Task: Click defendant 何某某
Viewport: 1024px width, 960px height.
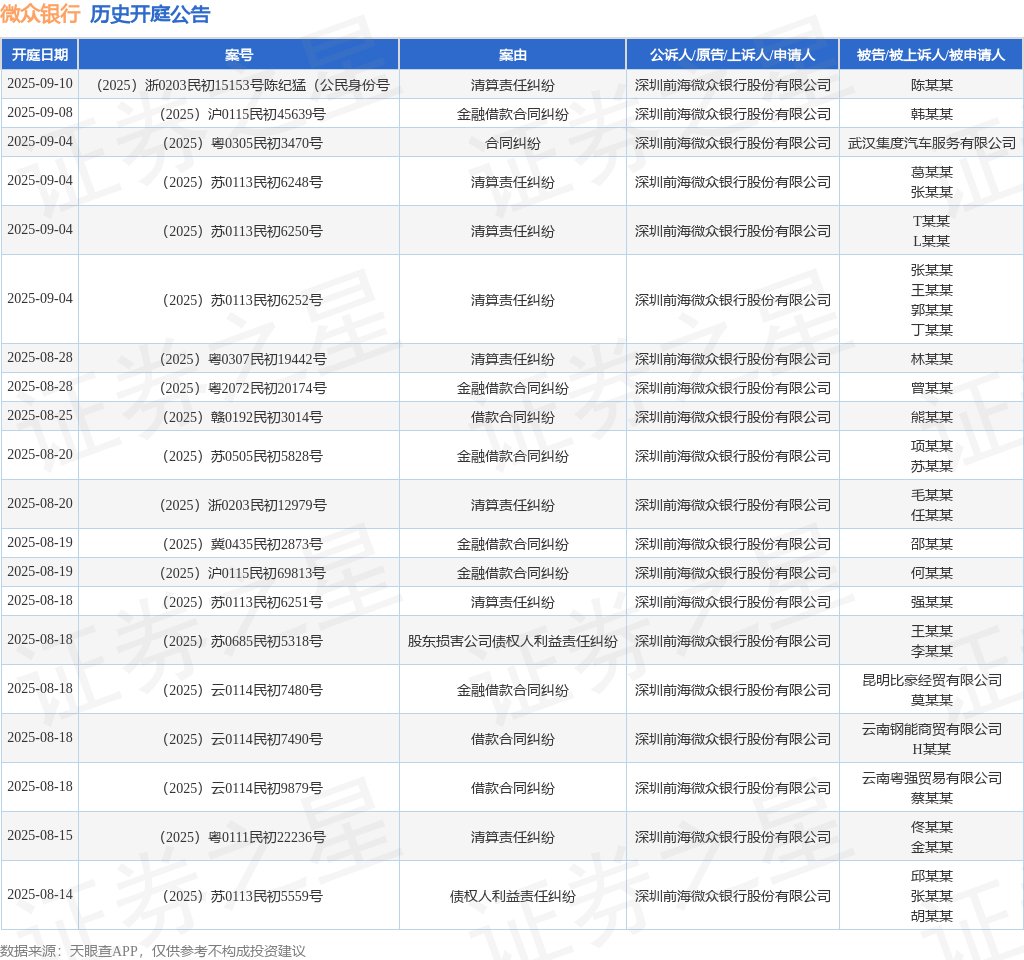Action: [932, 573]
